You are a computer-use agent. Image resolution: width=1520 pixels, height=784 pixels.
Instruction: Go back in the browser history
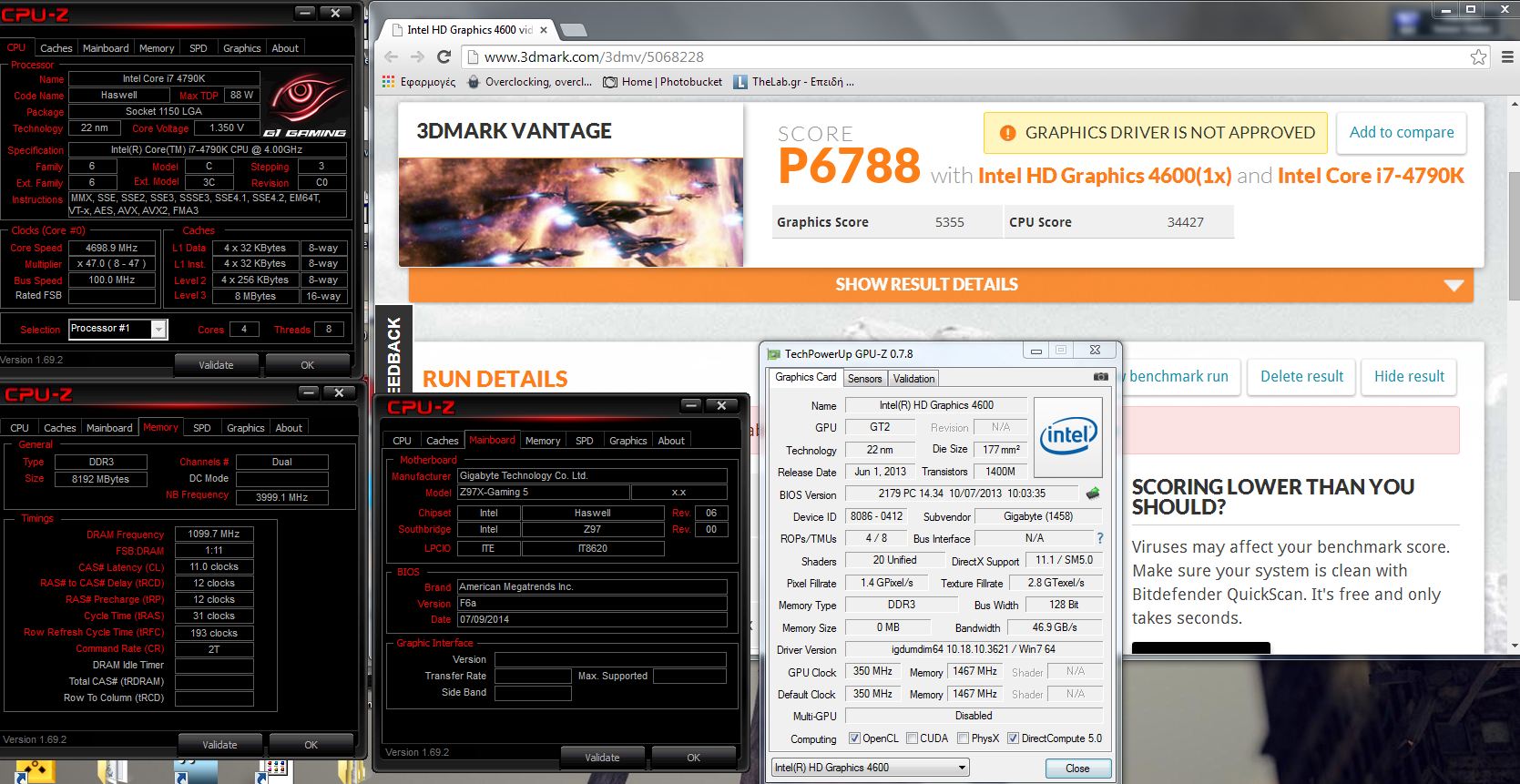(392, 56)
